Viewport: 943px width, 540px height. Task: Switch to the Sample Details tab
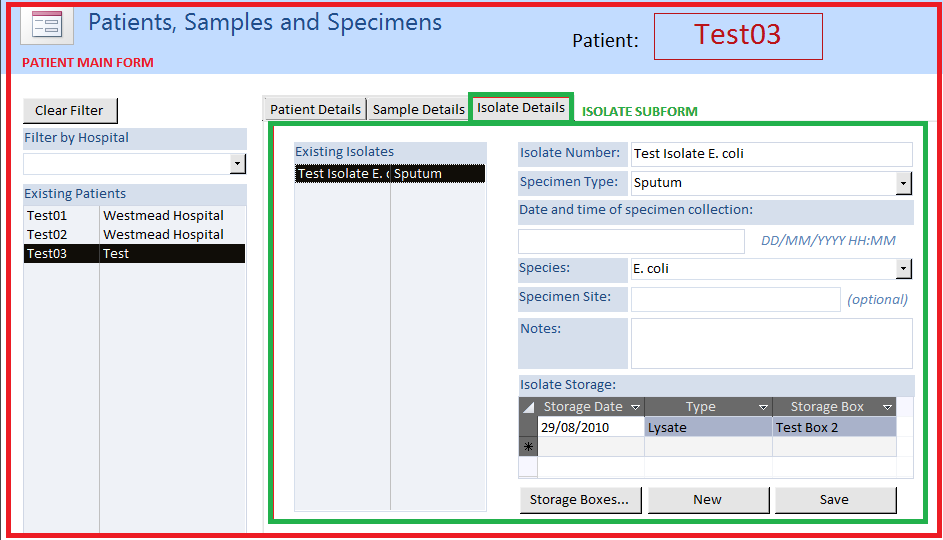418,110
